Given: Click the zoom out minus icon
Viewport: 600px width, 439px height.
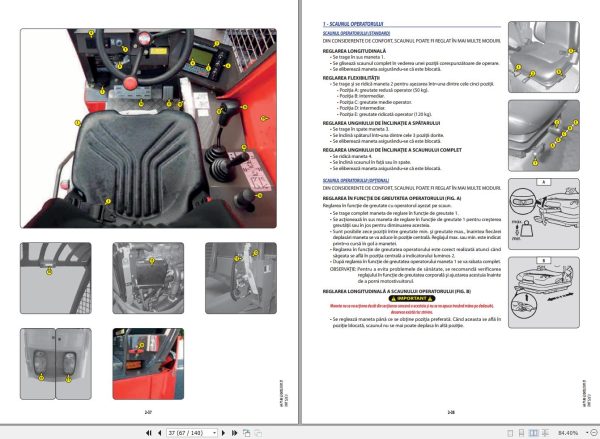Looking at the screenshot, I should click(x=594, y=433).
